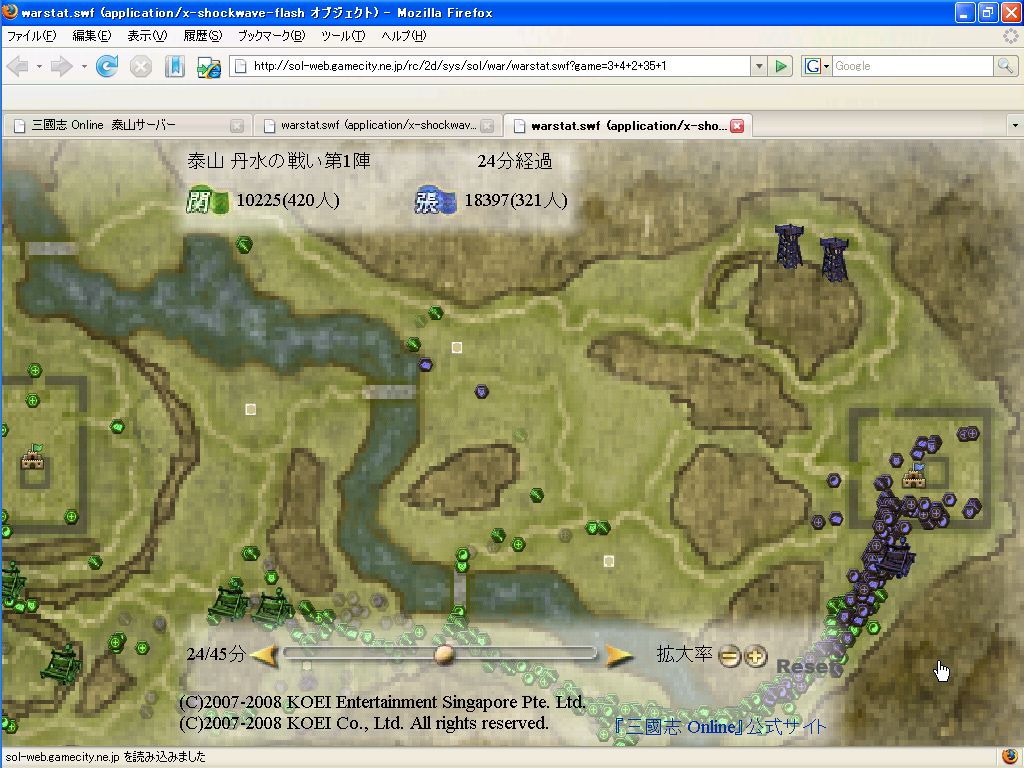Open the 編集(E) menu
The height and width of the screenshot is (768, 1024).
[x=91, y=36]
